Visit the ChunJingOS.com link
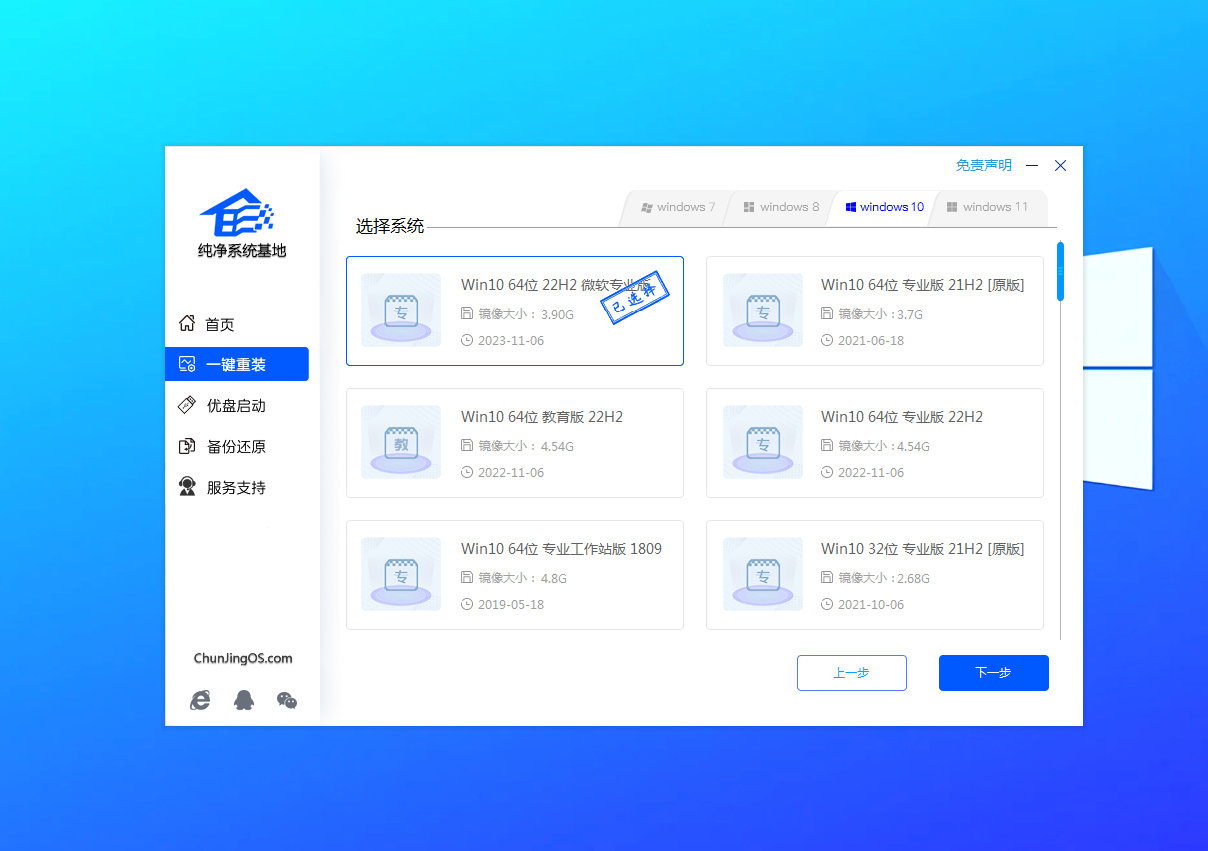 point(243,658)
